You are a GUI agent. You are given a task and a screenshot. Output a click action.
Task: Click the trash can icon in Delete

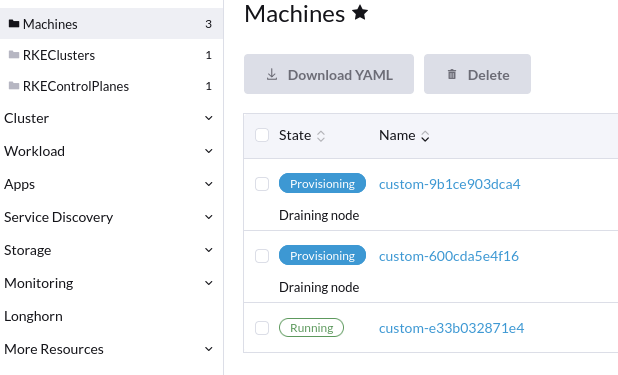pyautogui.click(x=452, y=74)
